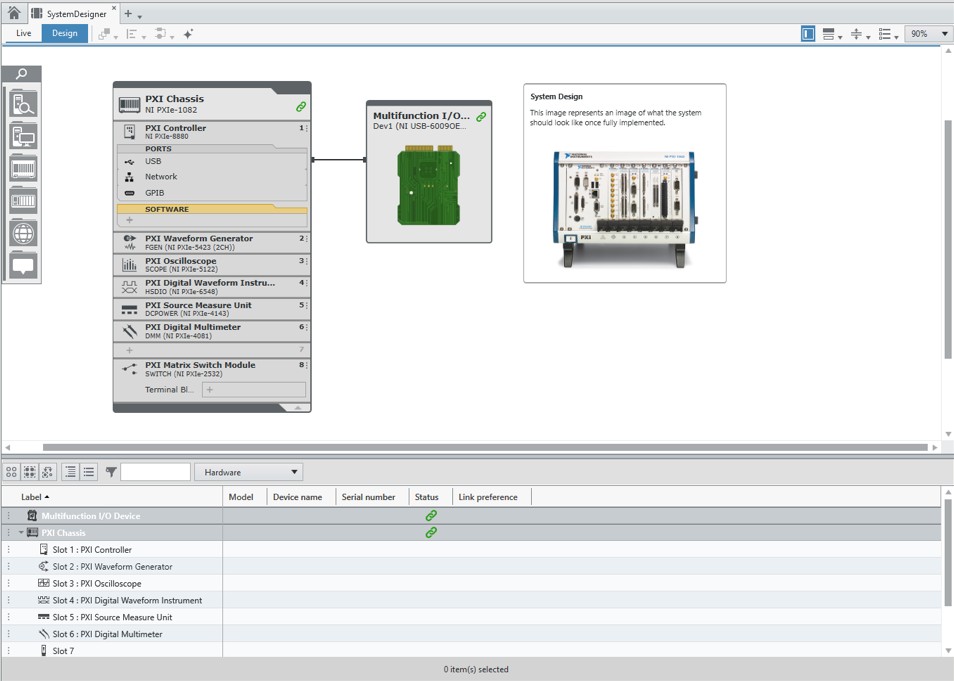Toggle the side pane layout button
The width and height of the screenshot is (954, 681).
click(x=808, y=34)
